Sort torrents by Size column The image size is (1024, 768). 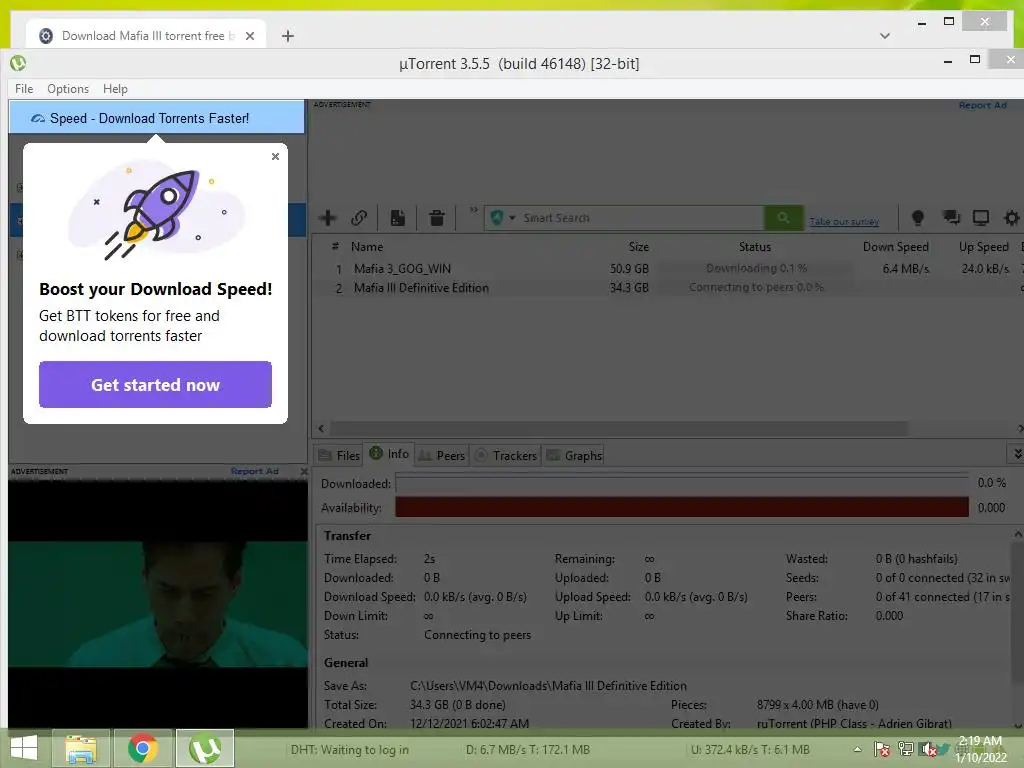[x=639, y=247]
